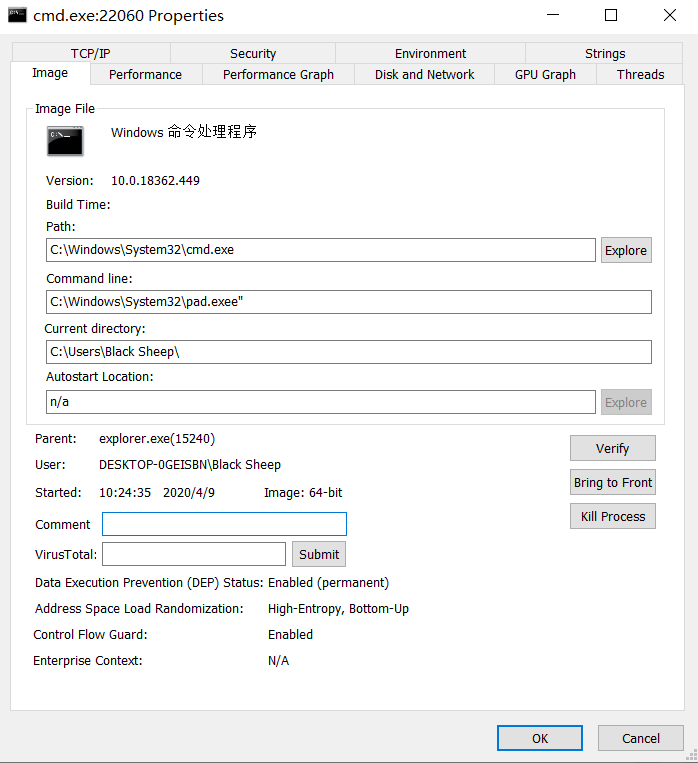Switch to the GPU Graph tab
698x763 pixels.
tap(545, 74)
